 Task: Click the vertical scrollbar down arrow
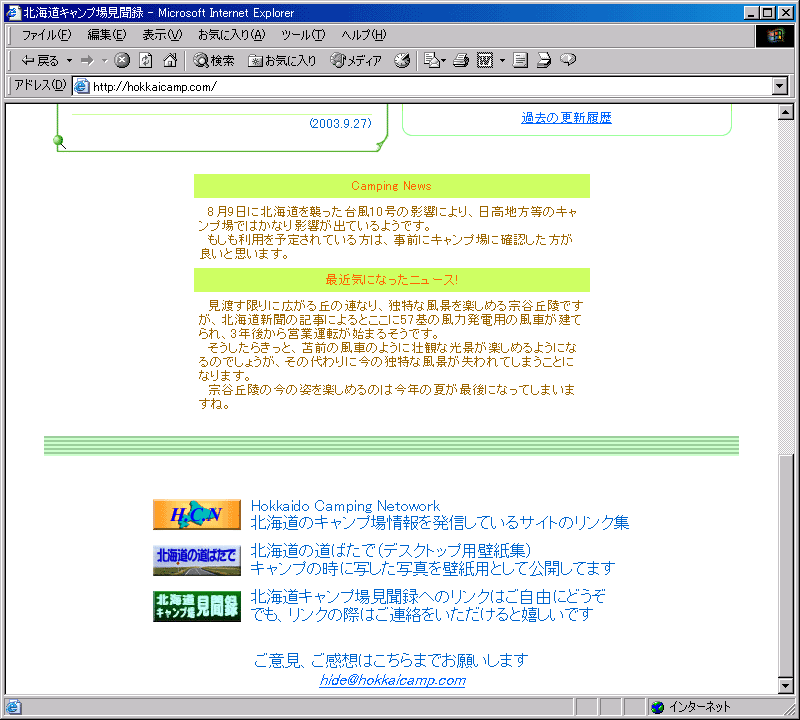786,685
